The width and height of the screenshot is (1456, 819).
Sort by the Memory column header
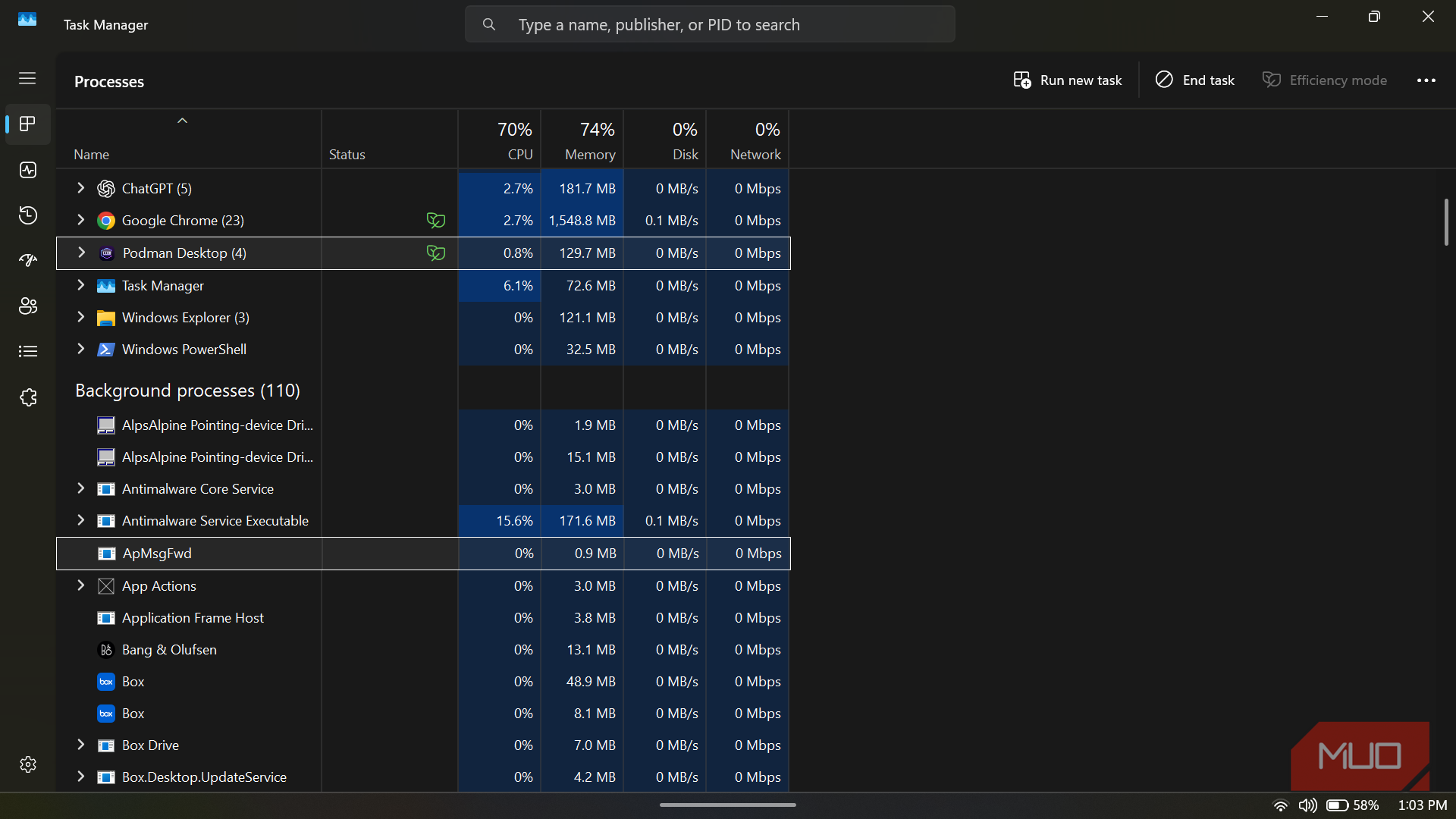coord(582,140)
